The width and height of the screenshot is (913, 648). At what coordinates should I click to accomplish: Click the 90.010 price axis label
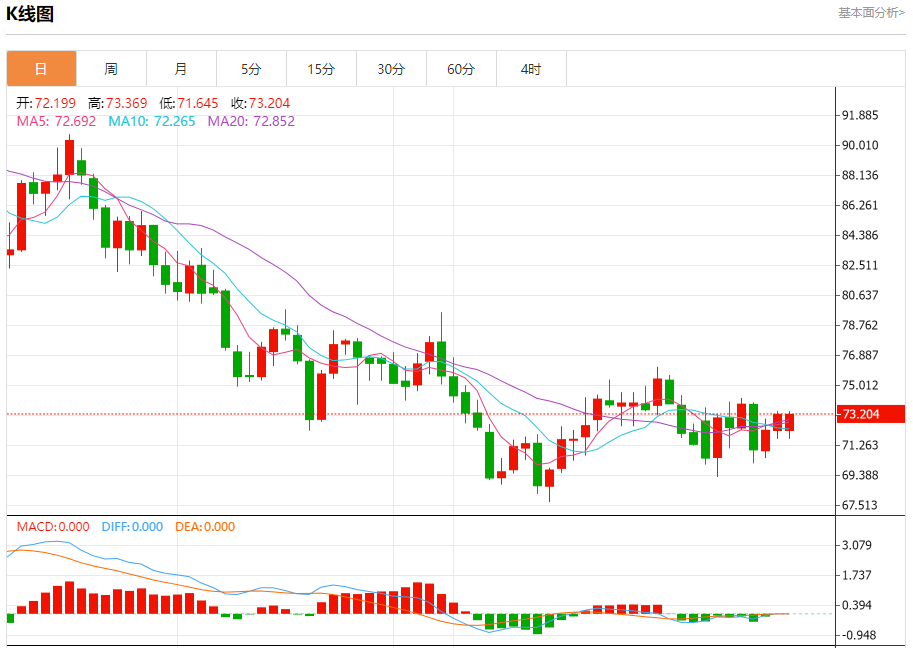(x=860, y=145)
